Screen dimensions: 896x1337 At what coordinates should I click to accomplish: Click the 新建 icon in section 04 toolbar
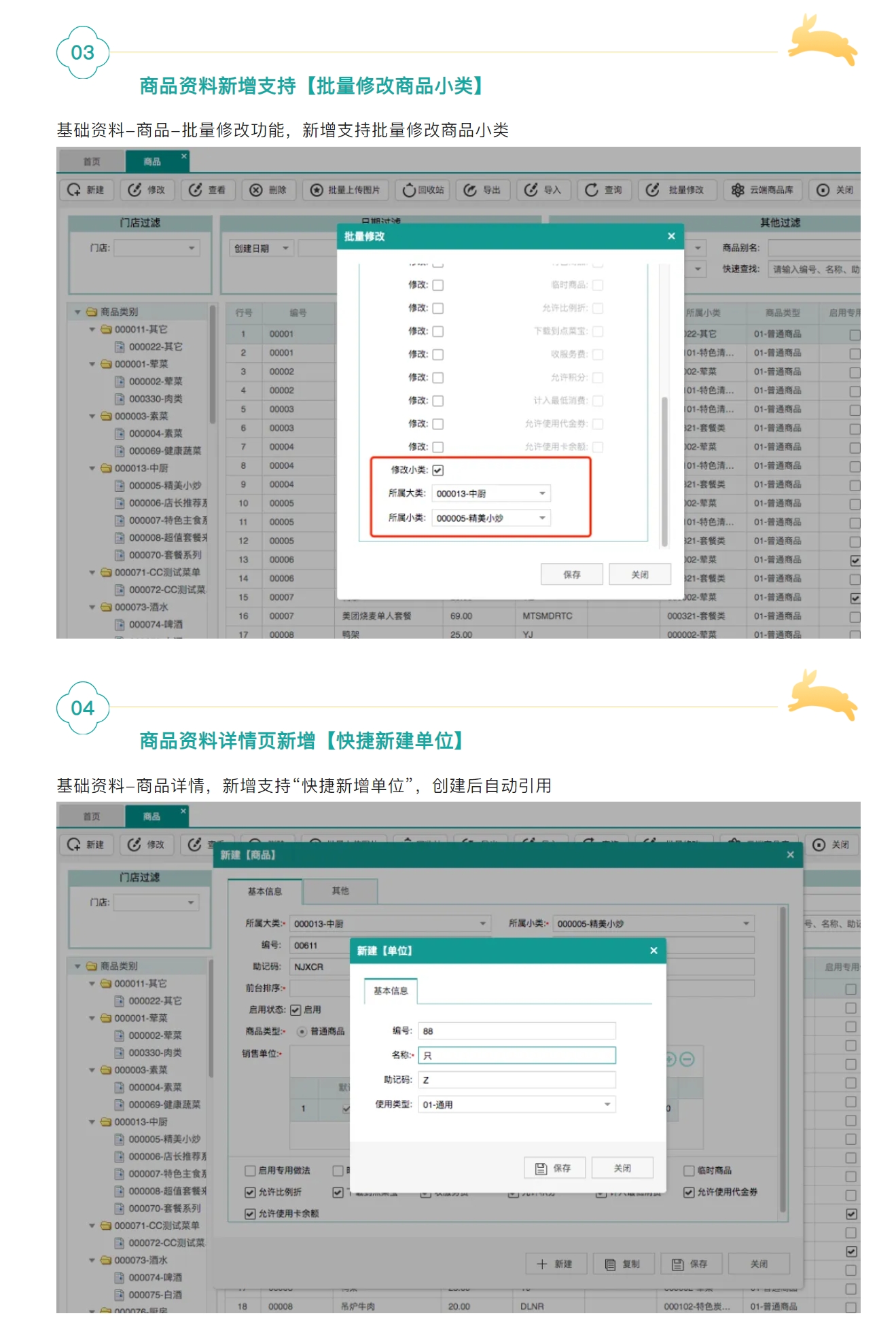(x=73, y=844)
